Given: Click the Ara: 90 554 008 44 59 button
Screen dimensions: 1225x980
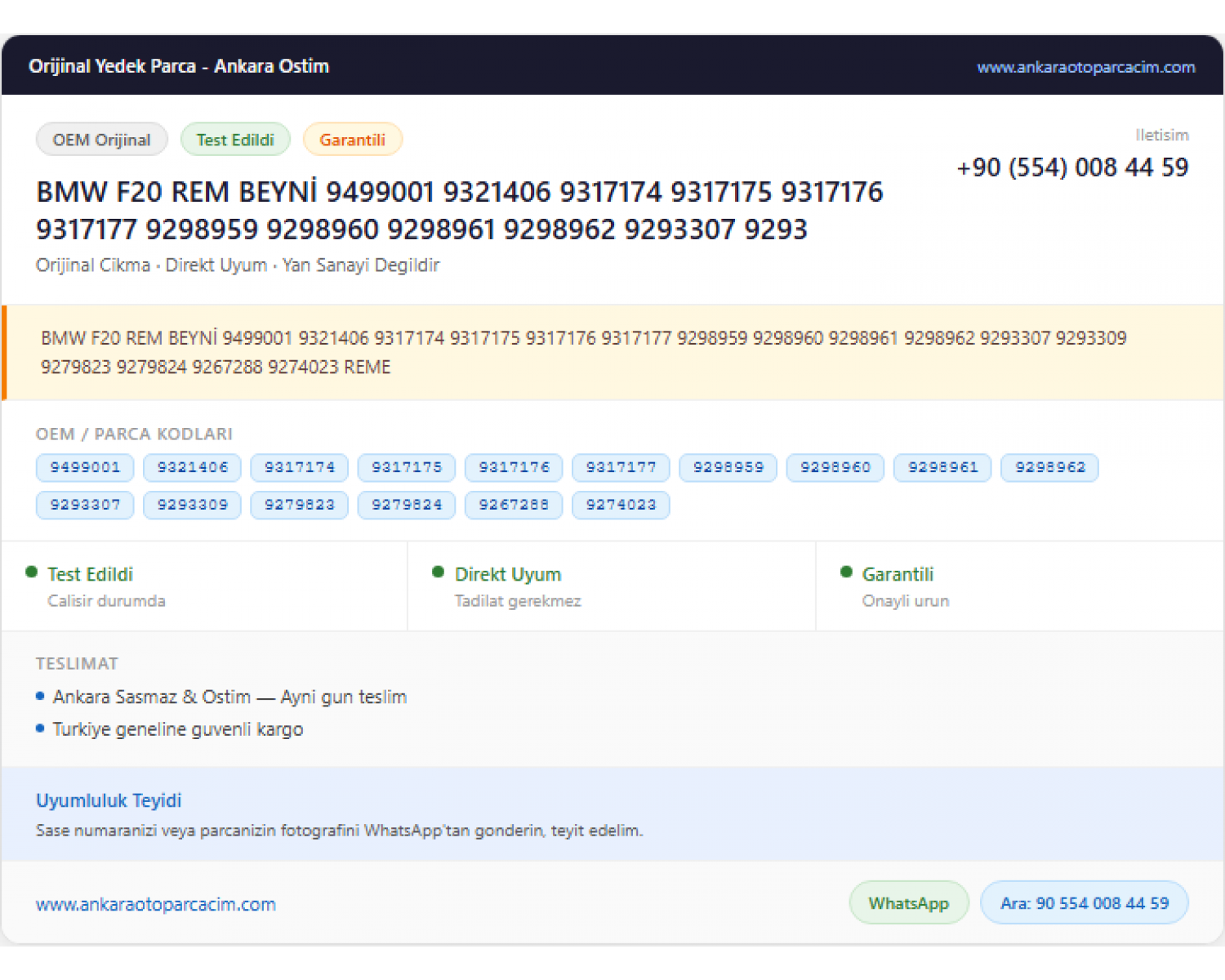Looking at the screenshot, I should (x=1085, y=903).
